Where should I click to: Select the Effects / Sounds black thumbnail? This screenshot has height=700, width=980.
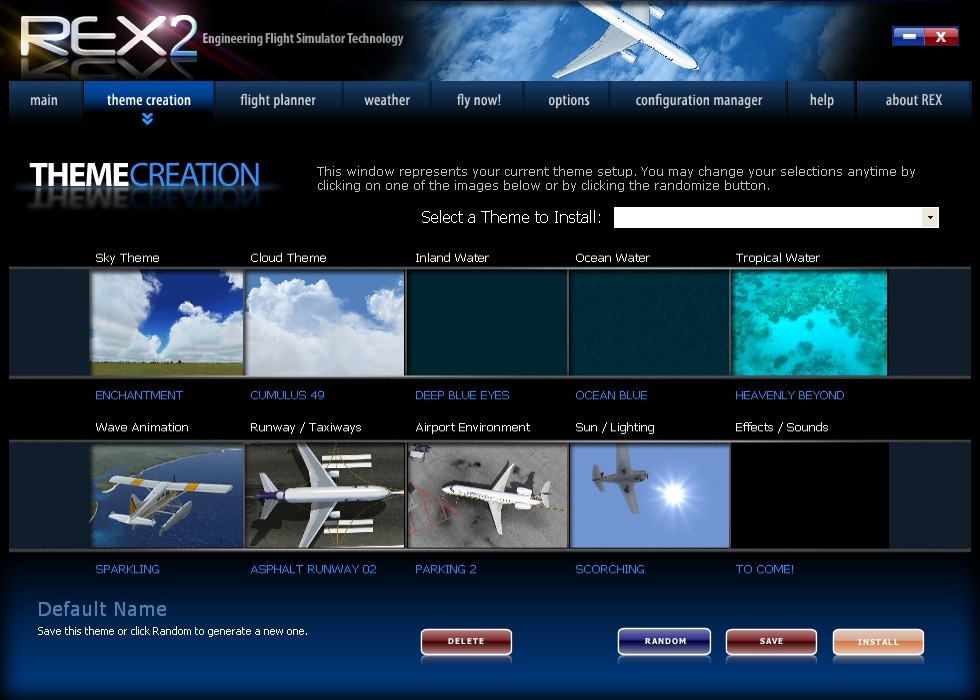point(810,496)
